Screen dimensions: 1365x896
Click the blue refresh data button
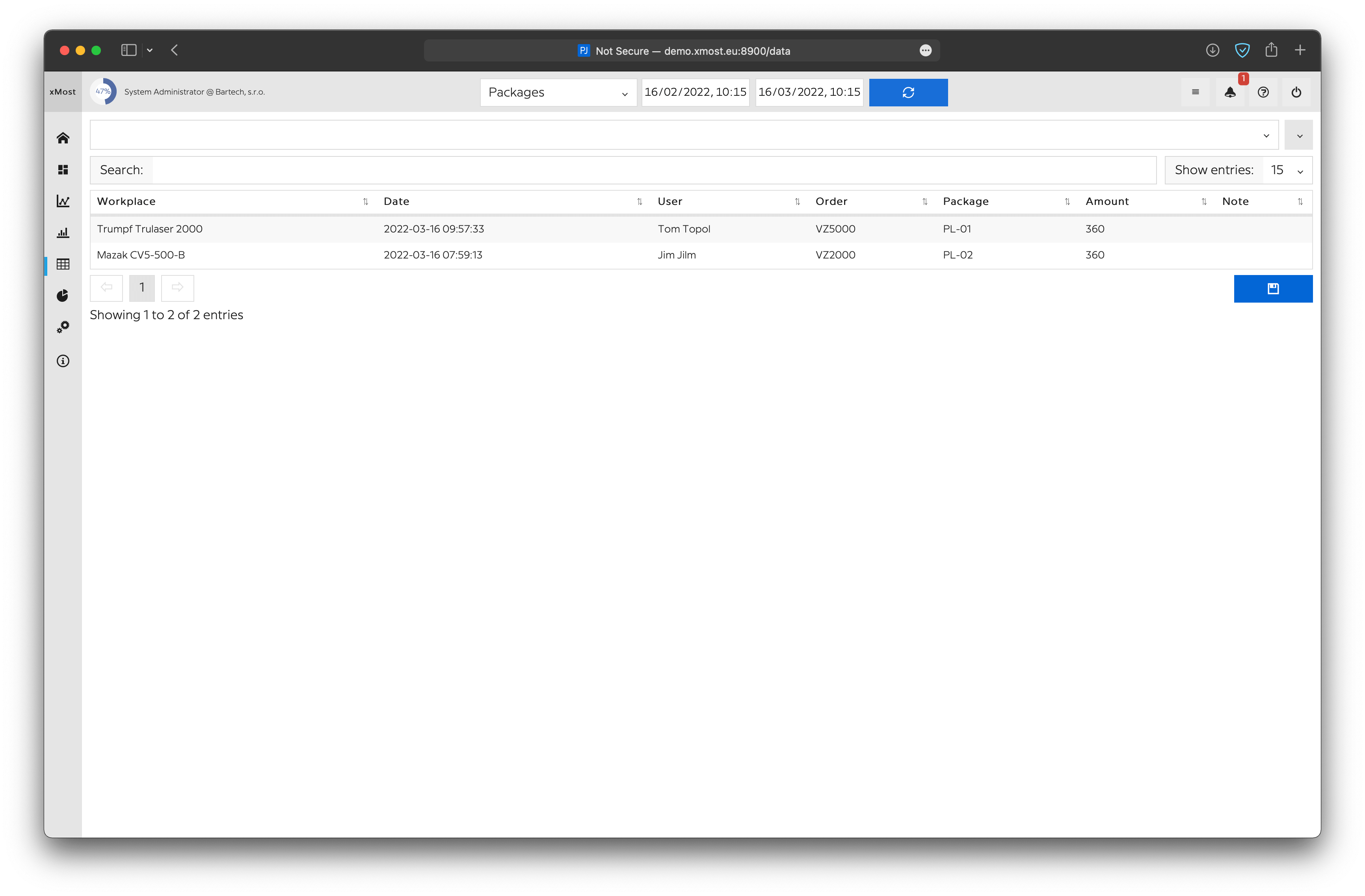click(x=908, y=92)
